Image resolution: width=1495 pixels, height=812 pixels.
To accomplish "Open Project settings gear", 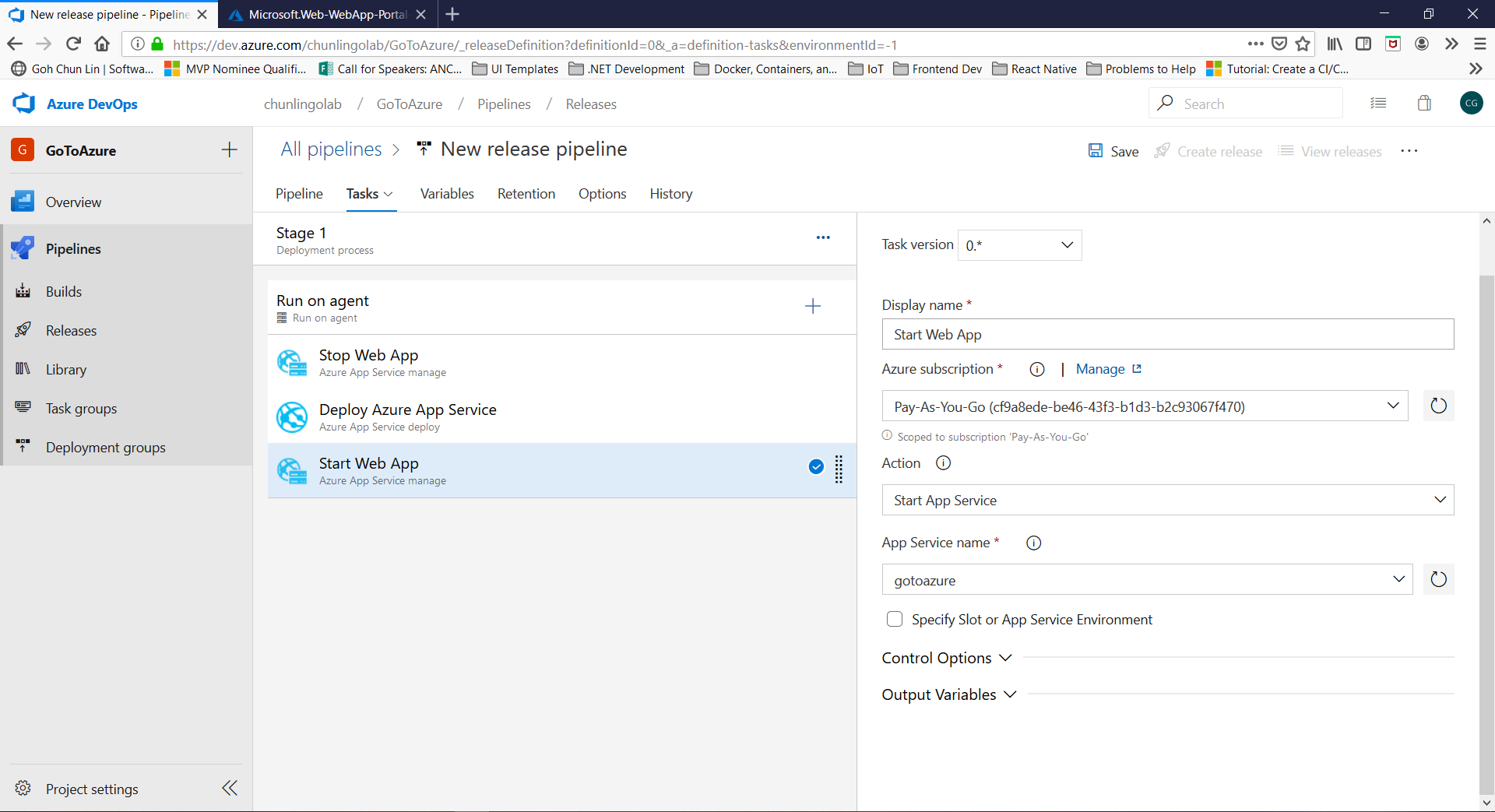I will pyautogui.click(x=23, y=789).
